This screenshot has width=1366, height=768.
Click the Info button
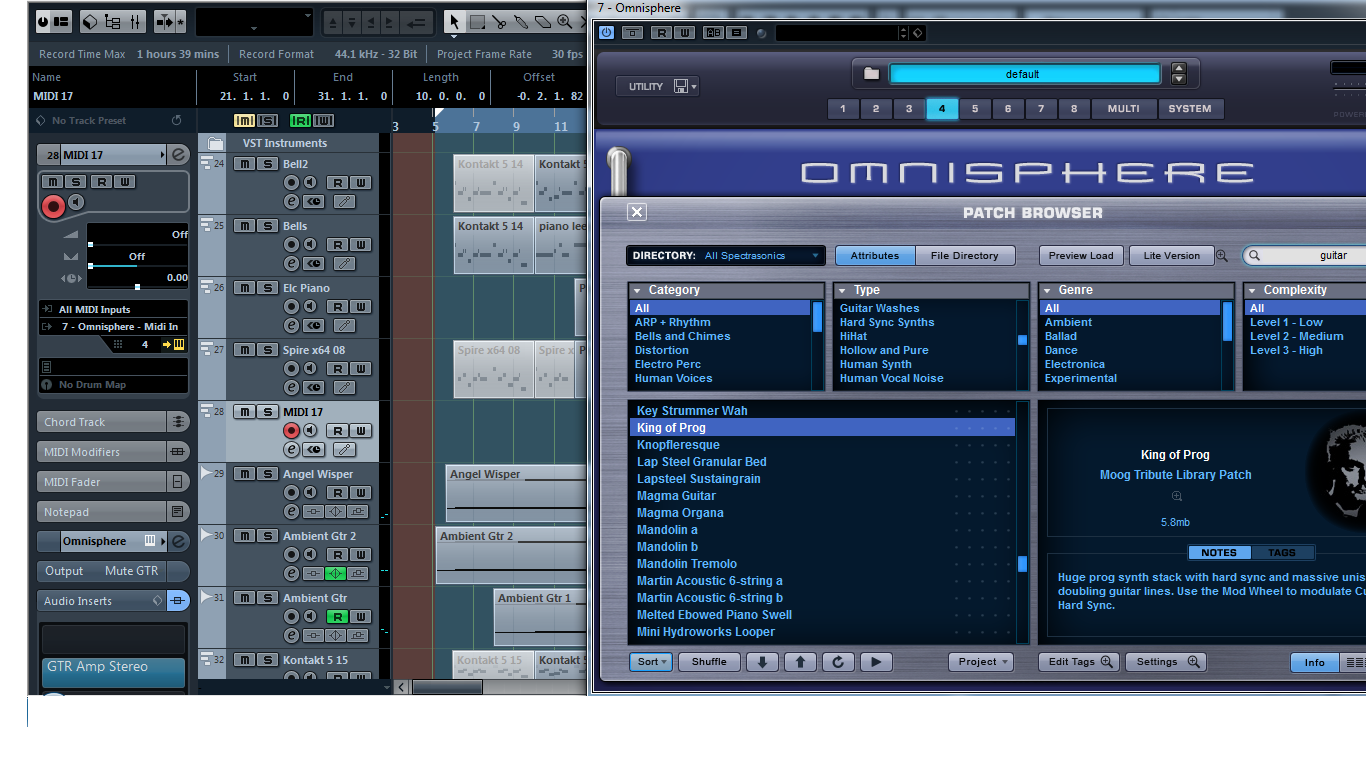(1314, 662)
